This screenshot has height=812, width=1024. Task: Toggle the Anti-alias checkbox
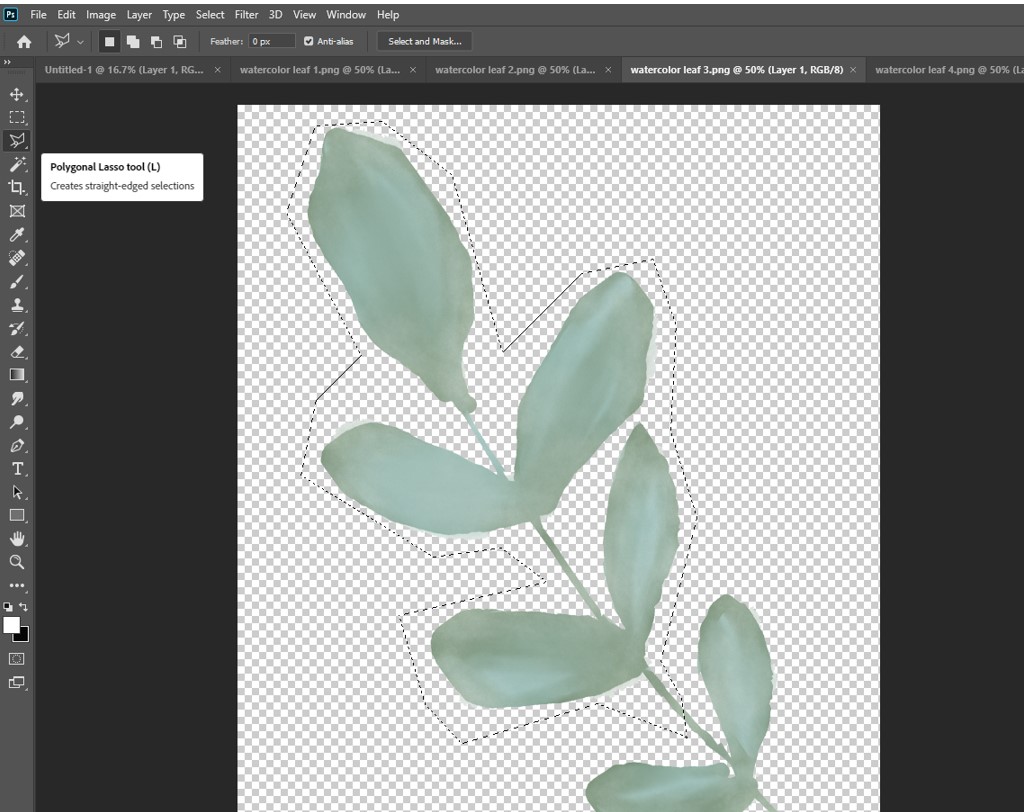point(309,41)
